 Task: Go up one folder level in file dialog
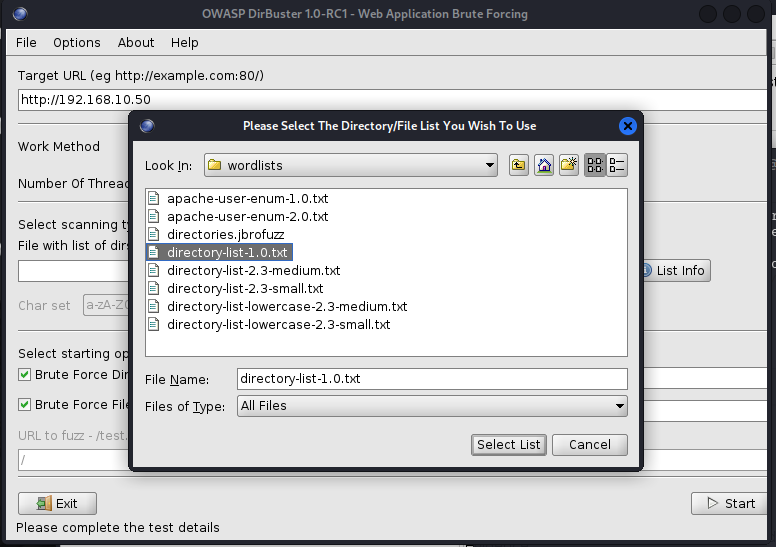pyautogui.click(x=518, y=165)
